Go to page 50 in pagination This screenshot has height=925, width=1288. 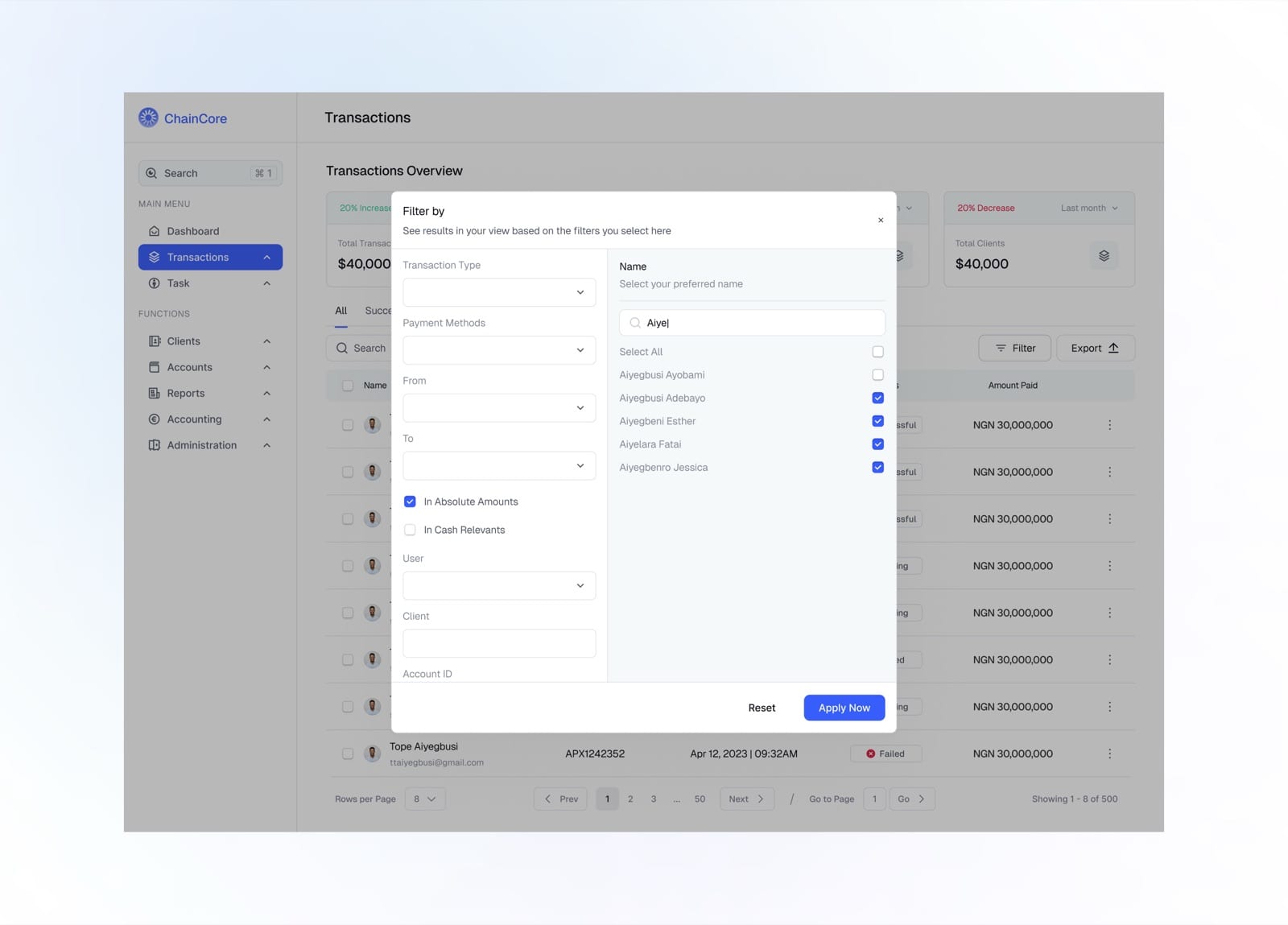pyautogui.click(x=700, y=799)
